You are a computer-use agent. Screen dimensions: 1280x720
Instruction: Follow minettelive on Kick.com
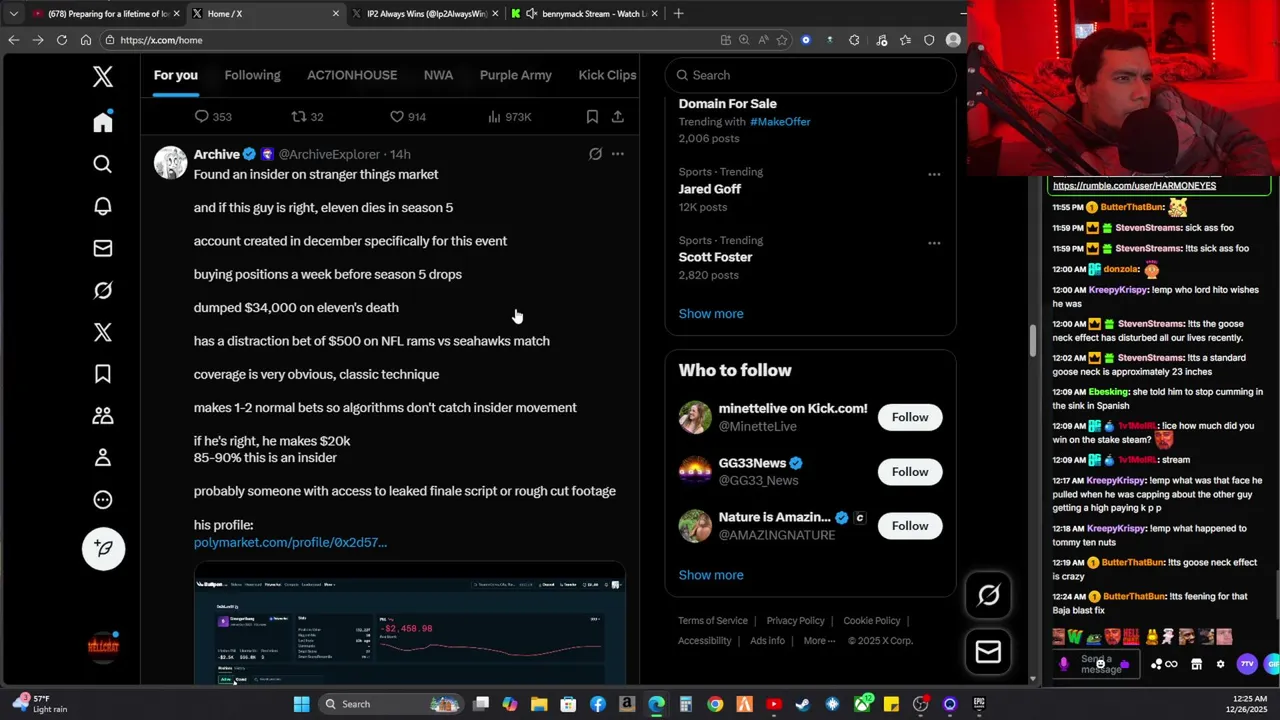point(910,417)
